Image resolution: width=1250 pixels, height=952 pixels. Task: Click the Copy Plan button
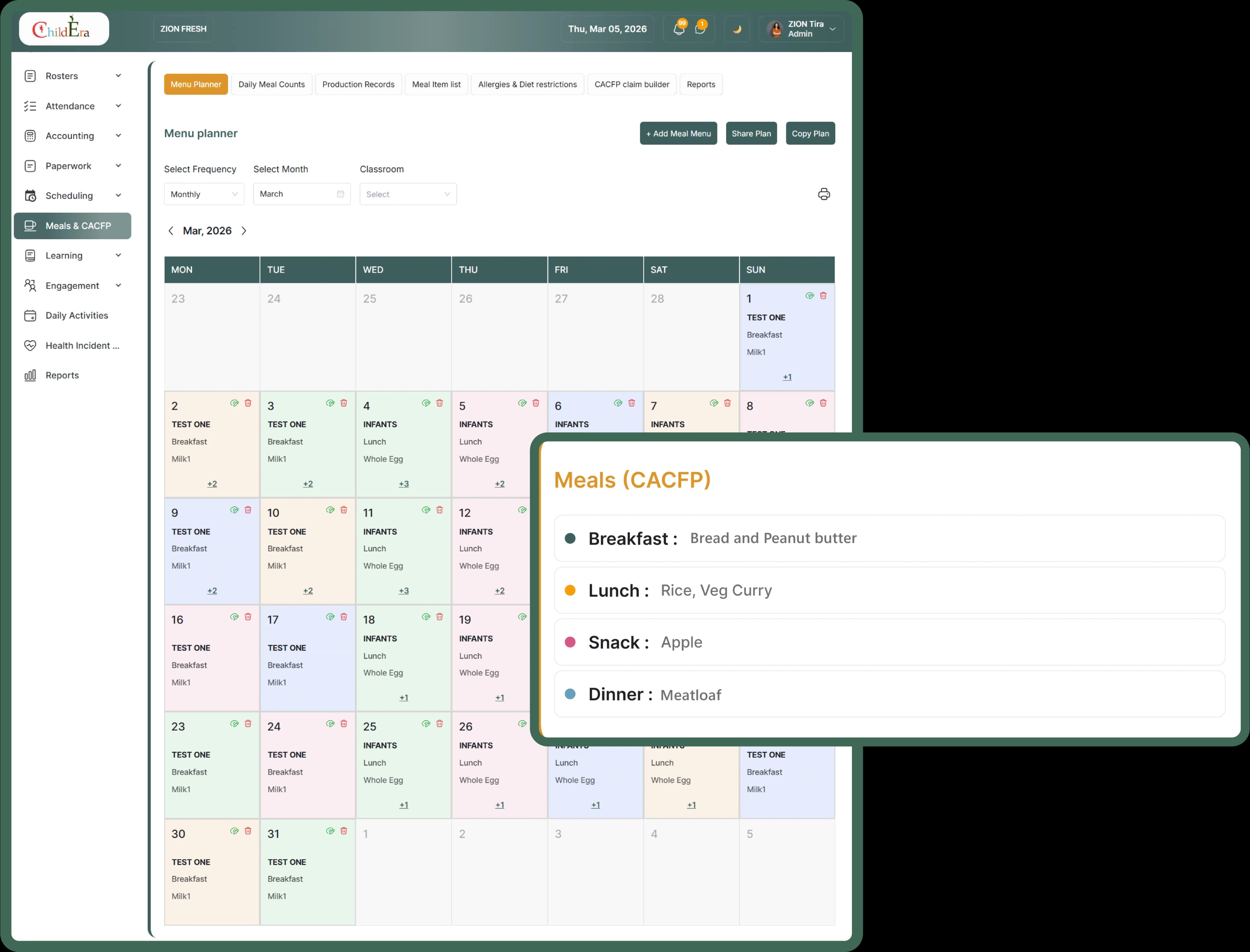tap(810, 133)
